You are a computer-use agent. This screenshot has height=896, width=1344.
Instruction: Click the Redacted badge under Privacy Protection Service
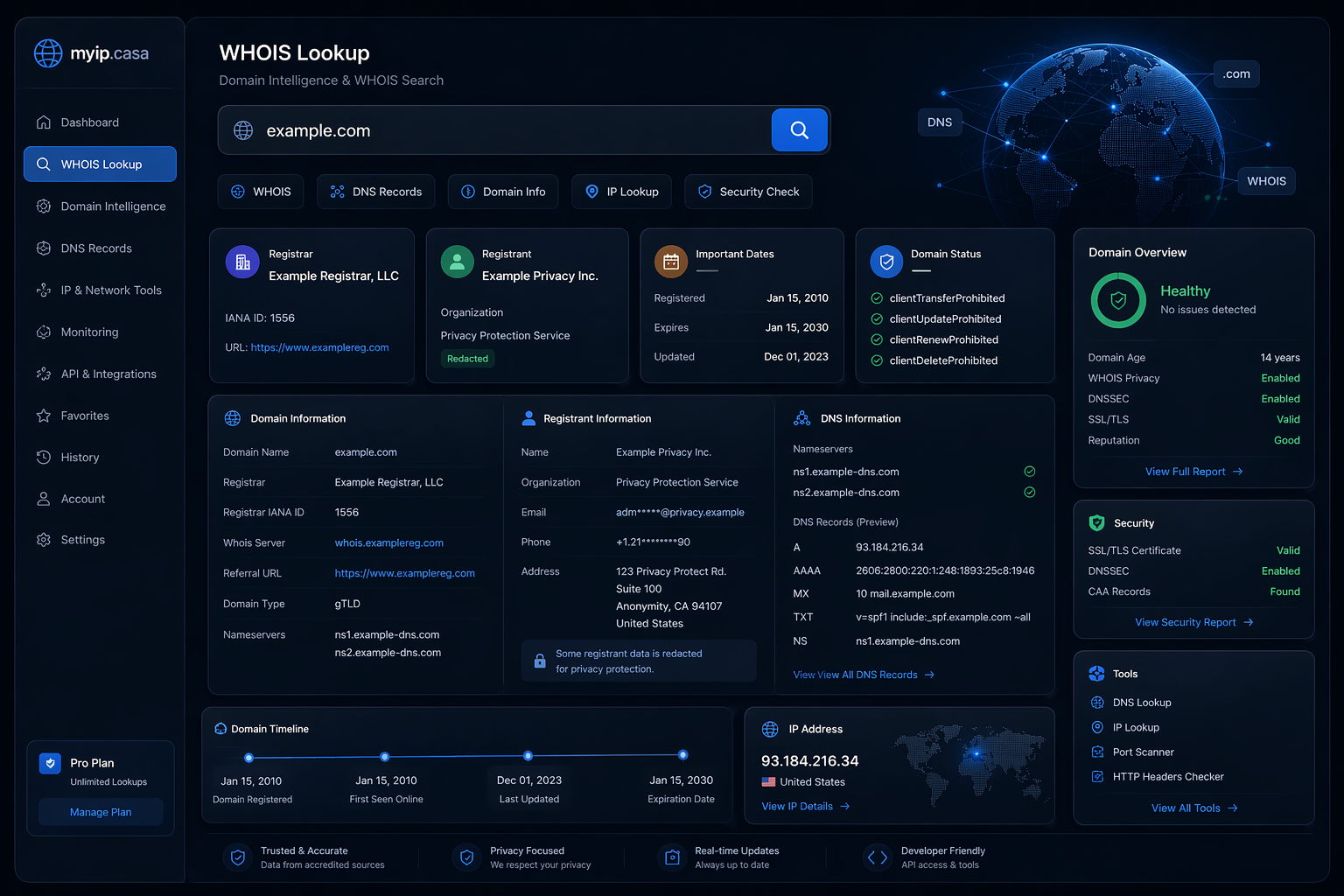467,359
